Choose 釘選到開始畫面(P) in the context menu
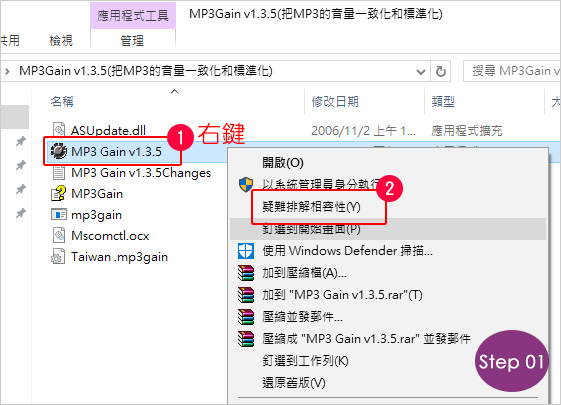Image resolution: width=561 pixels, height=405 pixels. coord(387,229)
